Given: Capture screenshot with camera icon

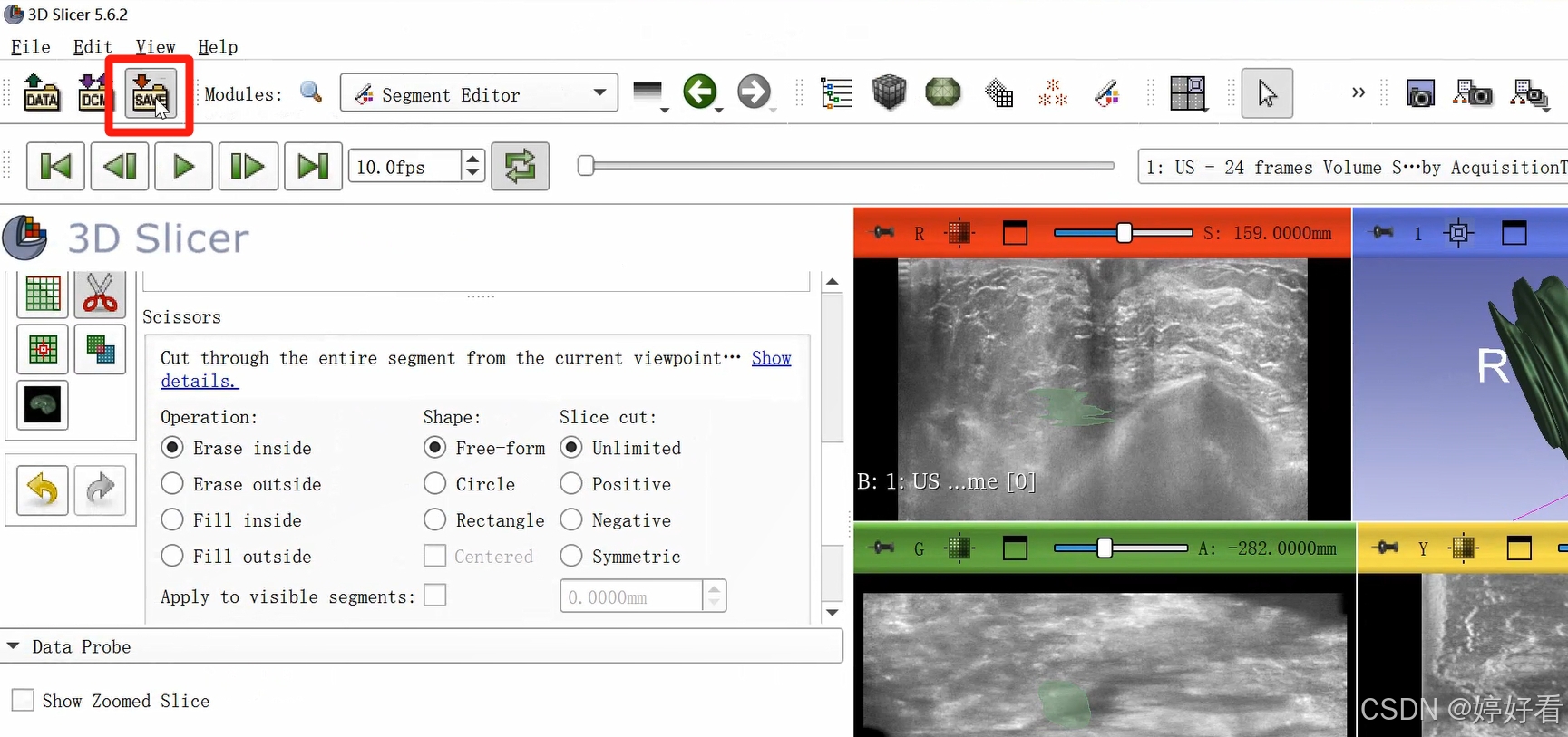Looking at the screenshot, I should [1420, 93].
